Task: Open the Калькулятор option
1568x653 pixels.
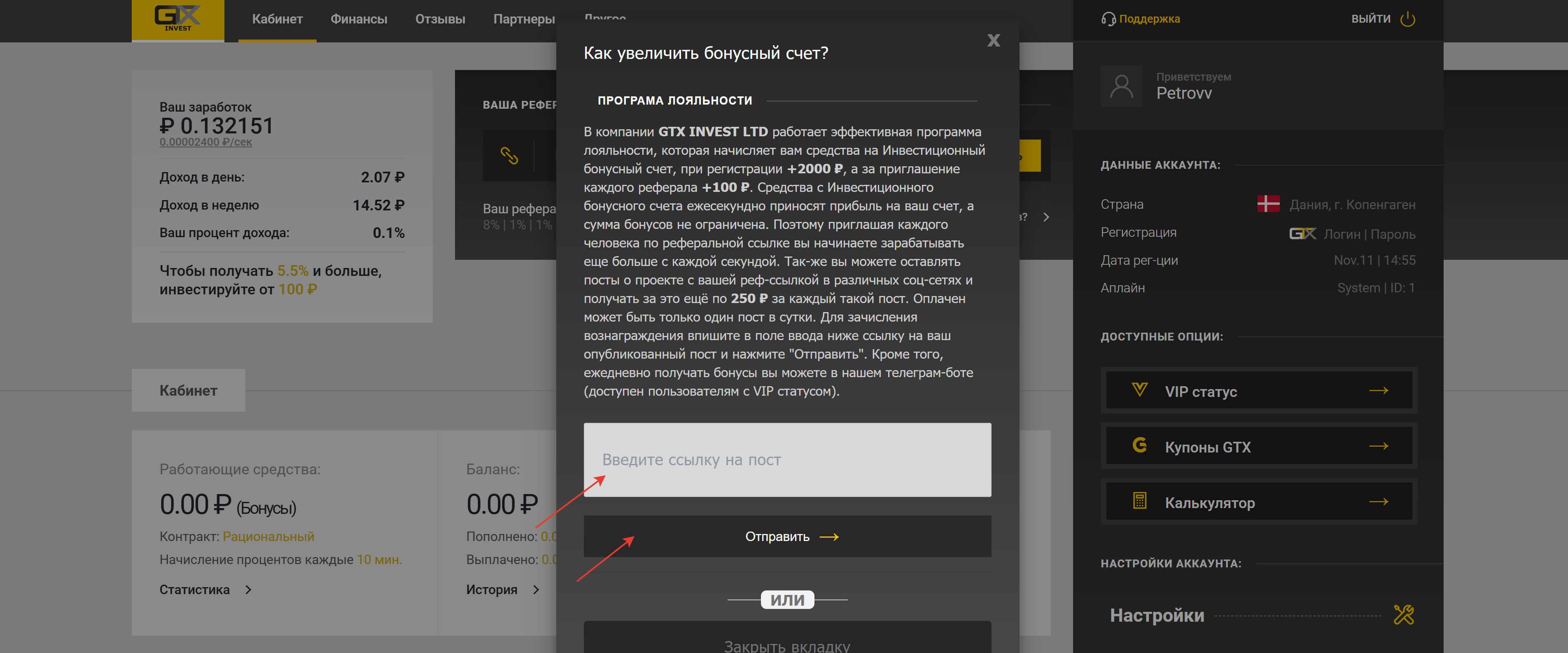Action: click(x=1259, y=501)
